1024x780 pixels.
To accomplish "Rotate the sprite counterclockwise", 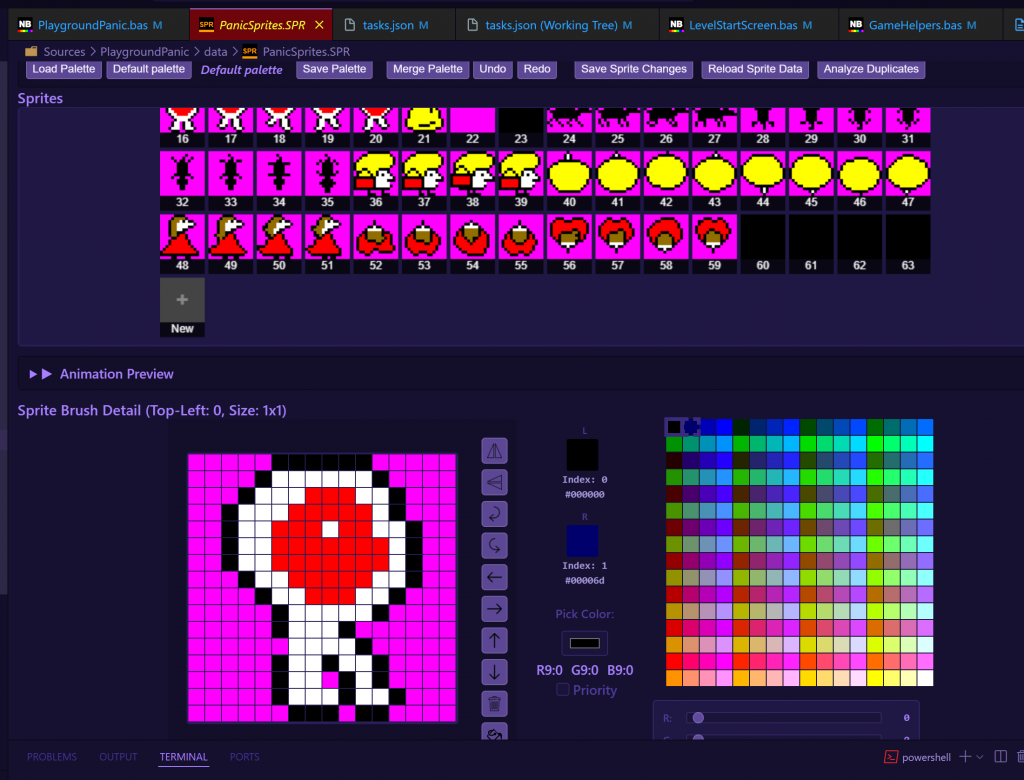I will tap(494, 513).
